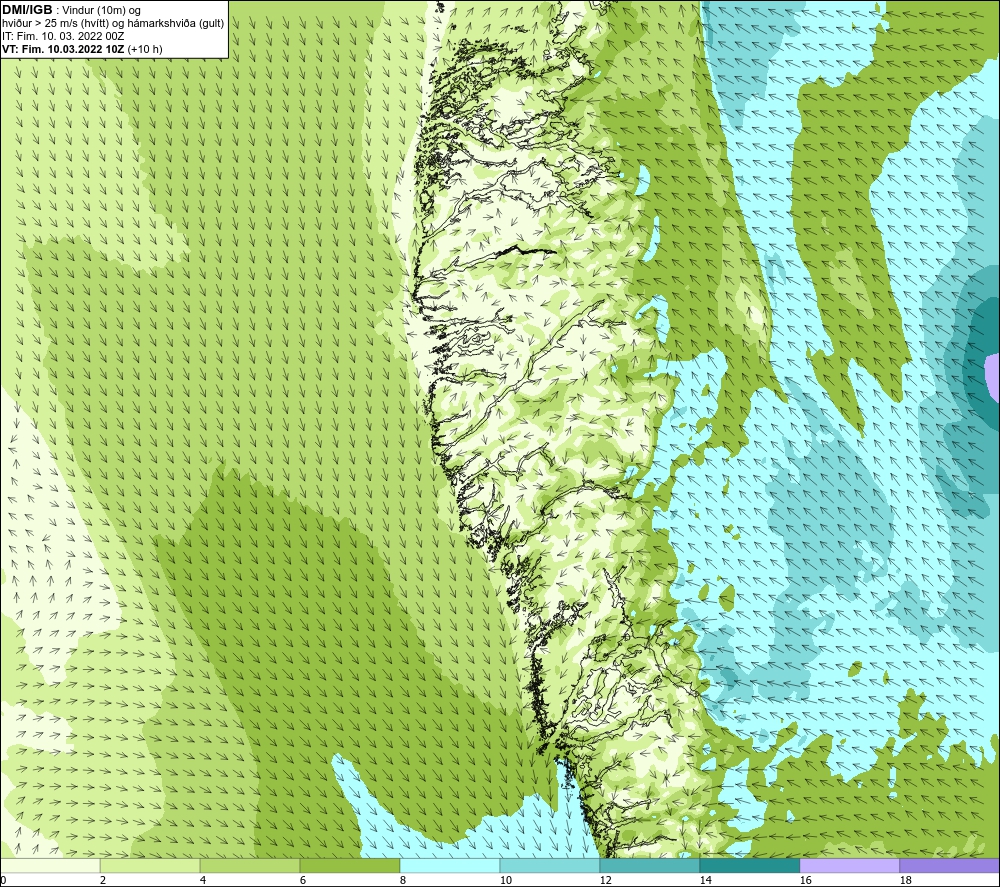Select the above 18 m/s purple swatch
The height and width of the screenshot is (887, 1000).
[x=950, y=865]
